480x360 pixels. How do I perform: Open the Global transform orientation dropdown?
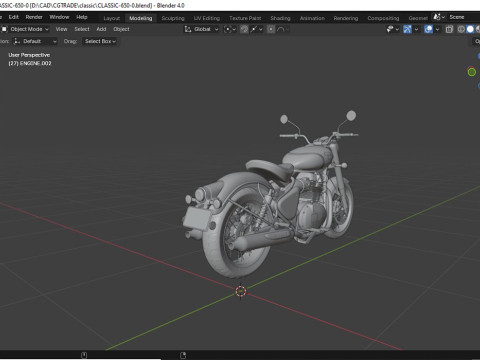202,29
